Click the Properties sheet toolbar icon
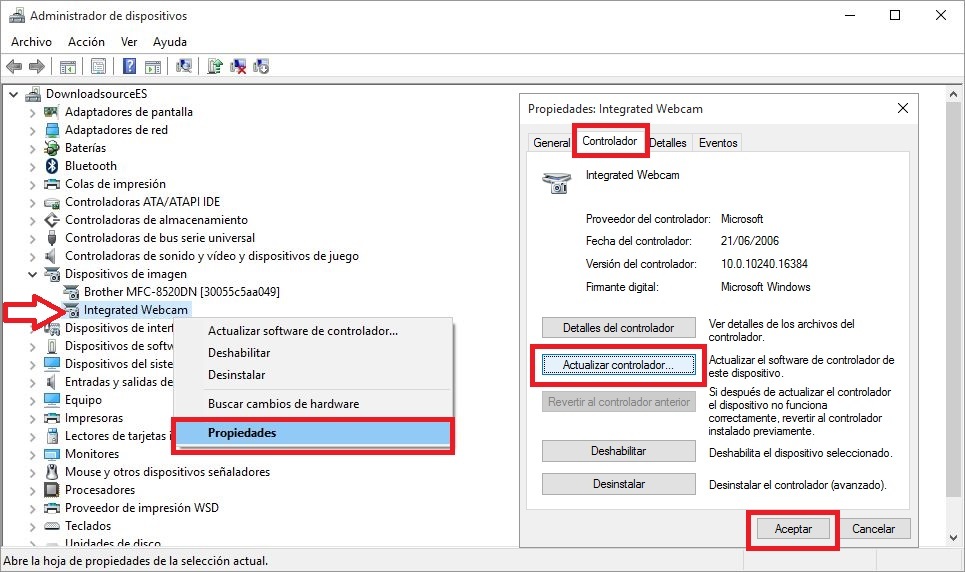The width and height of the screenshot is (965, 572). pos(98,66)
